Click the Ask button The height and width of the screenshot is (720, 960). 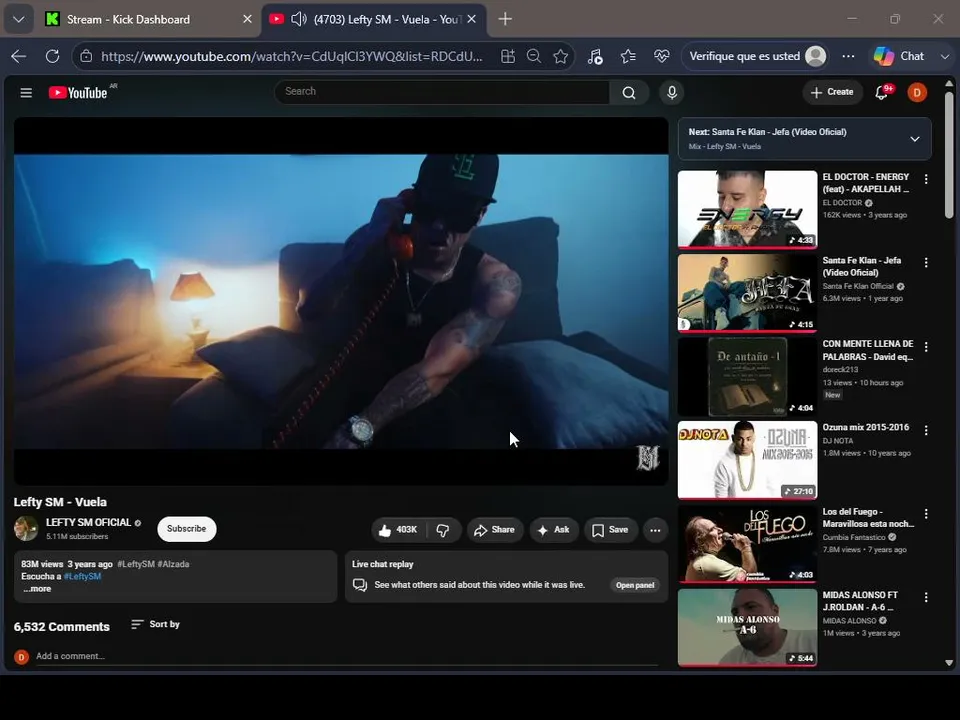point(553,530)
